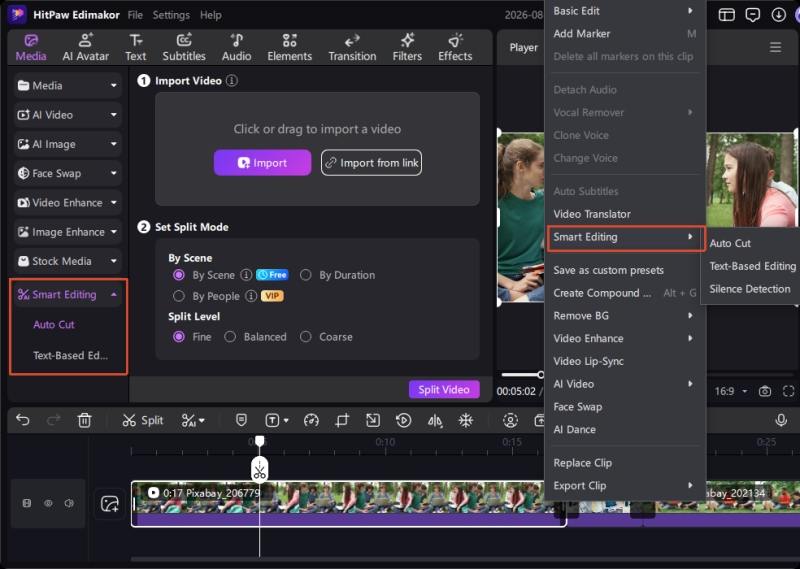Click the purple Import button
The width and height of the screenshot is (800, 569).
(262, 163)
